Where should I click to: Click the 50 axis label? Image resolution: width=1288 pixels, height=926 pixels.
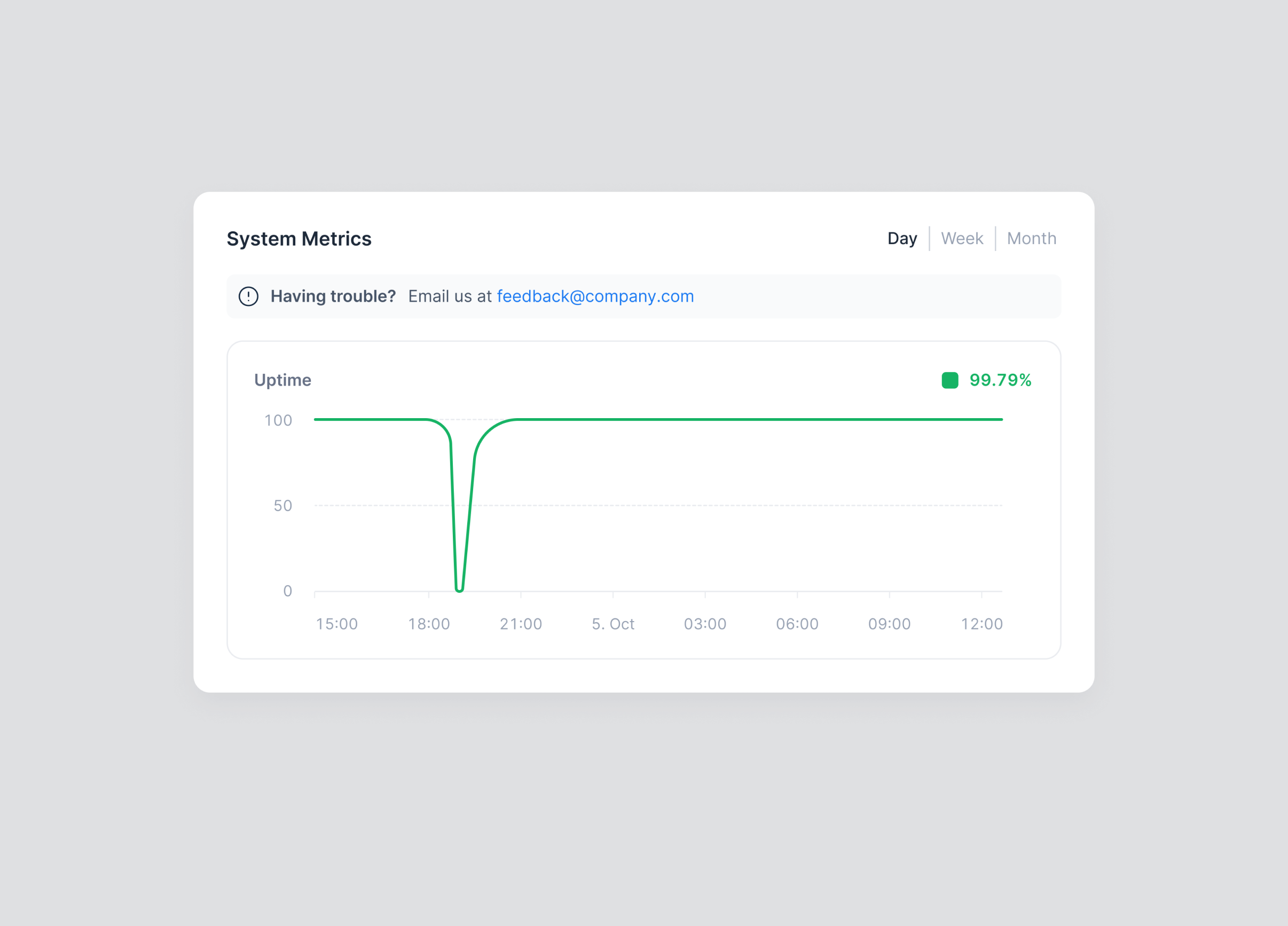pyautogui.click(x=285, y=505)
